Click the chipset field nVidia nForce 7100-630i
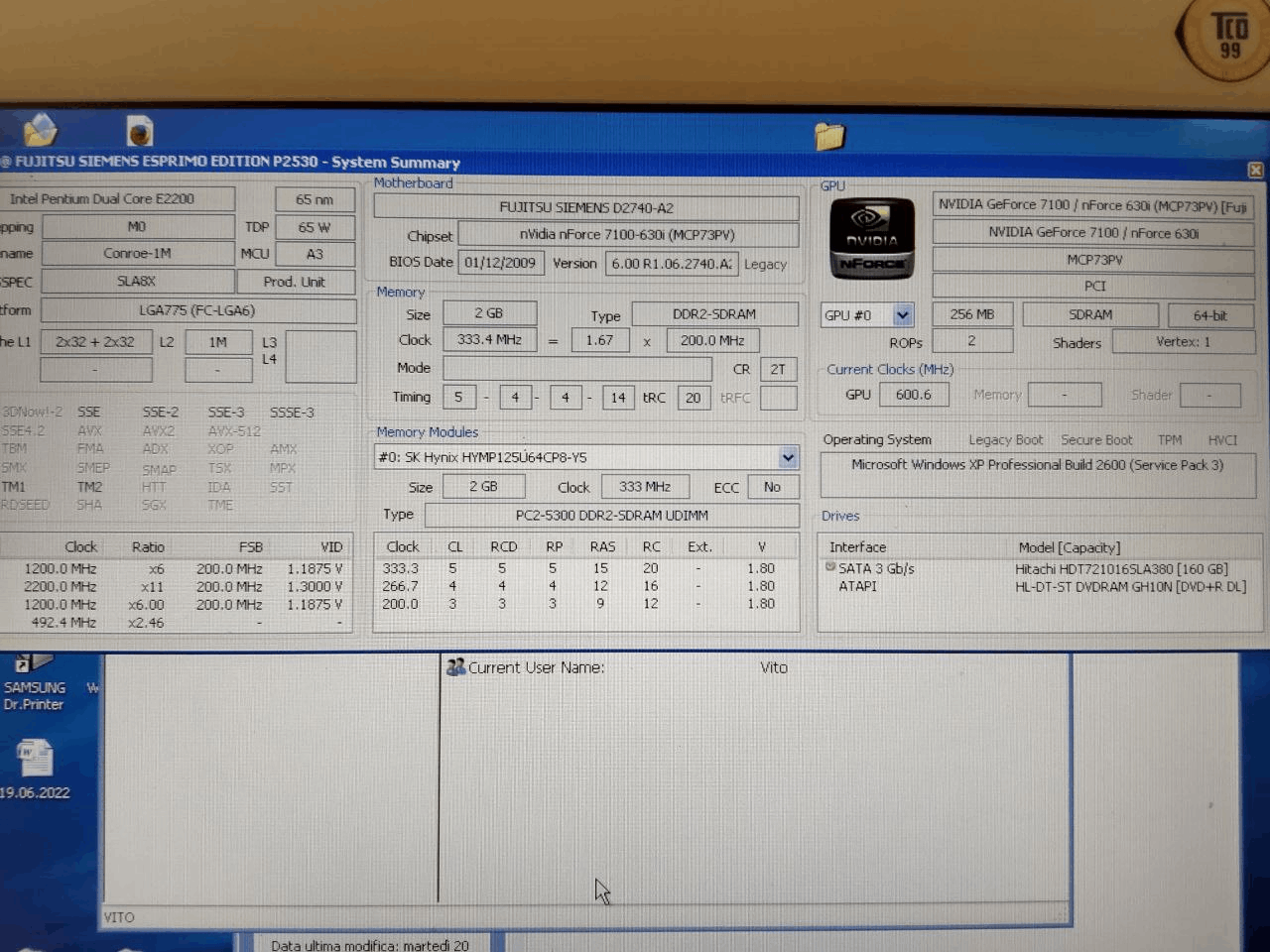The width and height of the screenshot is (1270, 952). tap(628, 235)
